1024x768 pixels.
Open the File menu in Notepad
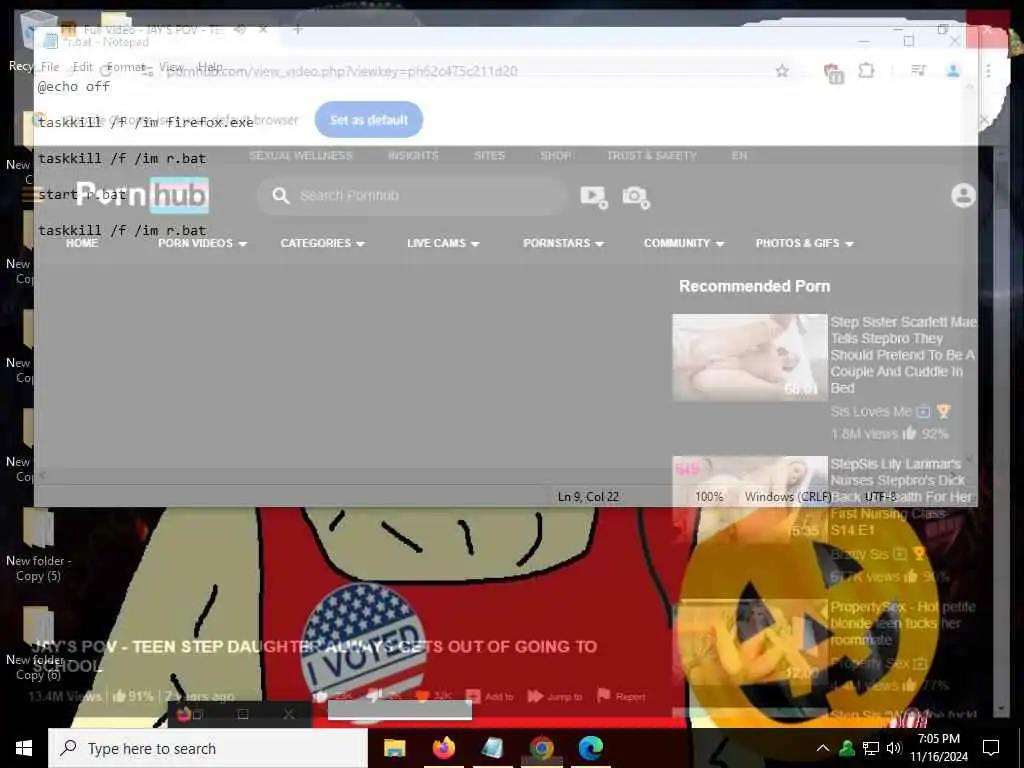tap(50, 67)
